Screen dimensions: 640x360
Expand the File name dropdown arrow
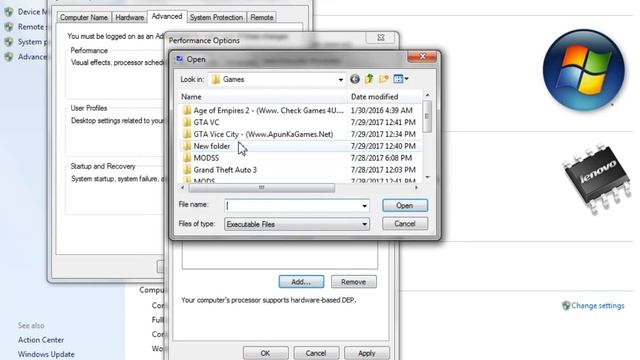point(364,206)
